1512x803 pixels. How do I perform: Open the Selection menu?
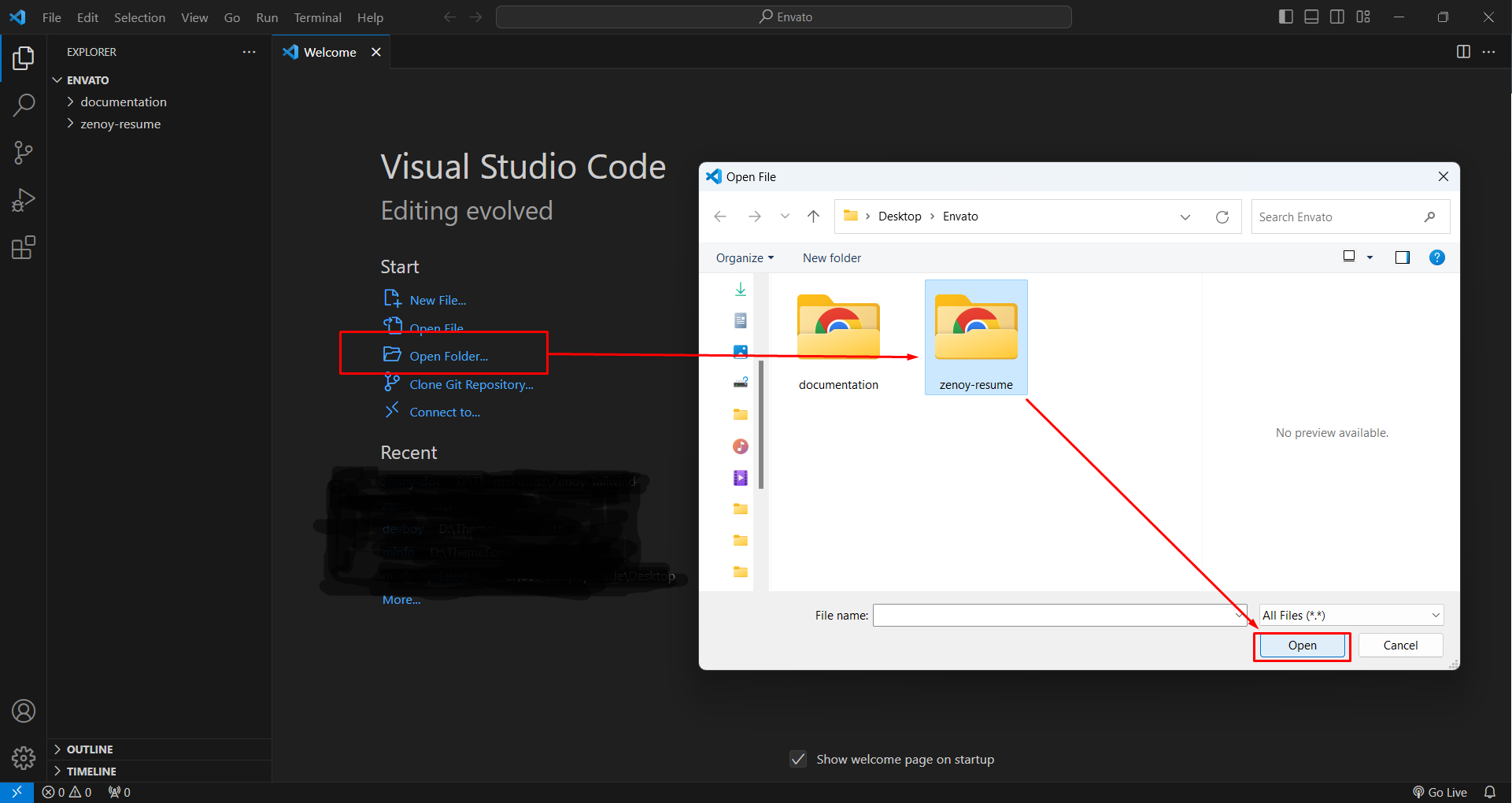point(139,17)
